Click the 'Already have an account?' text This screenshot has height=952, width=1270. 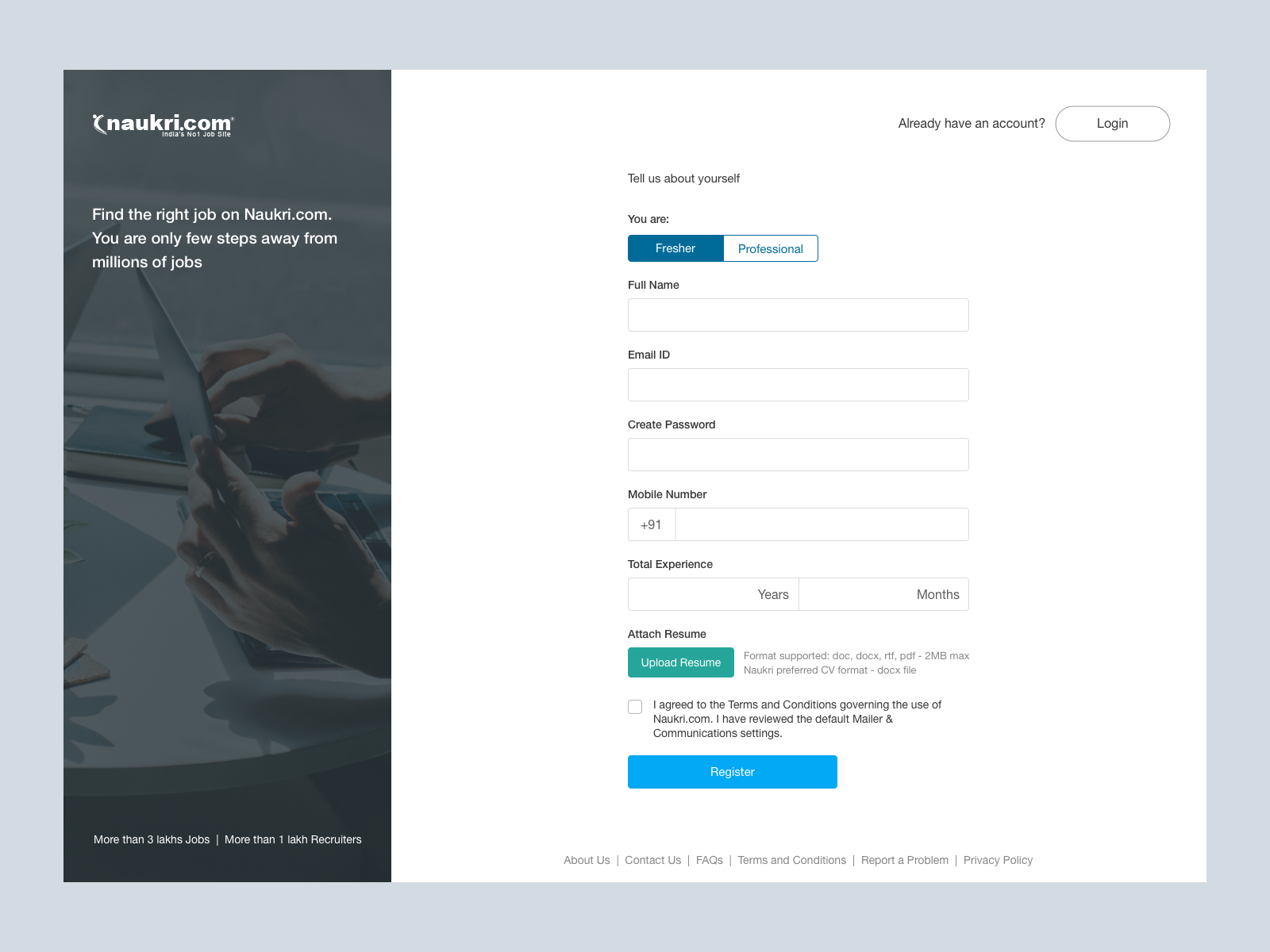pyautogui.click(x=972, y=124)
